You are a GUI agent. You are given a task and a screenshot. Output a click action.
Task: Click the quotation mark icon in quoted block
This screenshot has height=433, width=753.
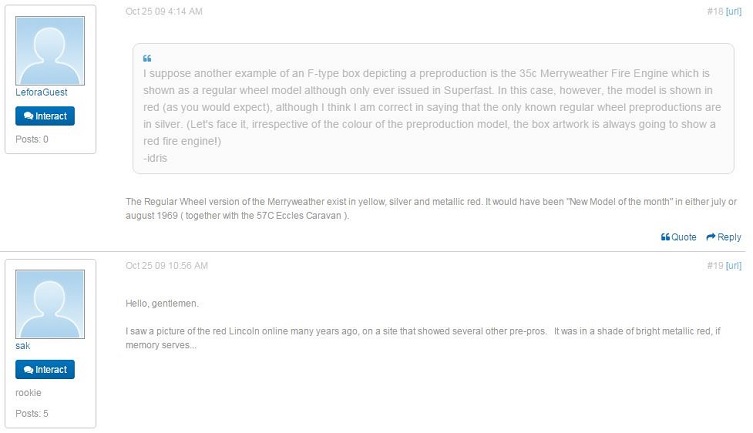click(147, 59)
